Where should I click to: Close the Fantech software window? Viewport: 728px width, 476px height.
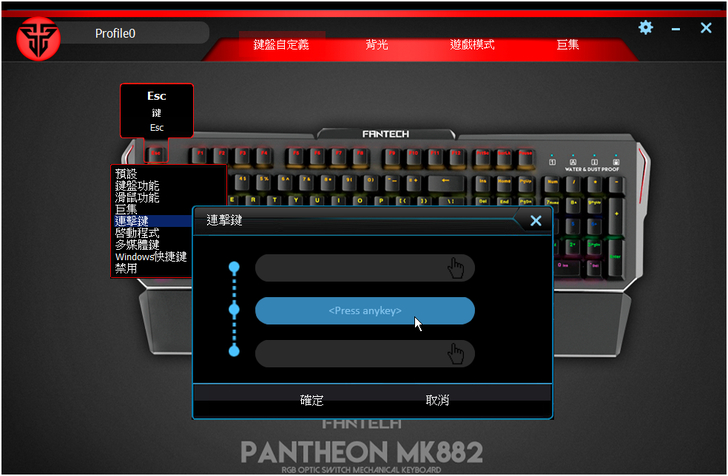706,28
